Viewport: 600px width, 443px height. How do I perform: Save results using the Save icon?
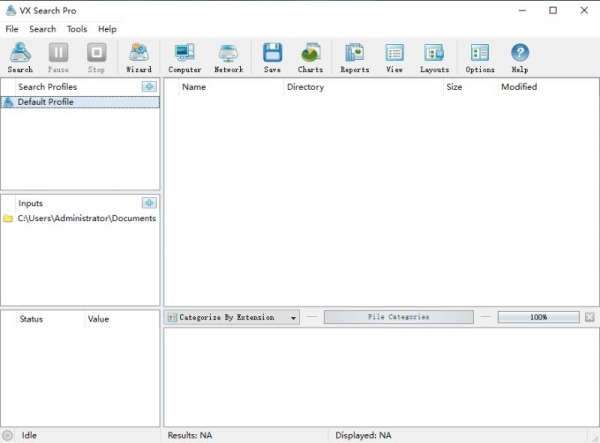click(272, 57)
